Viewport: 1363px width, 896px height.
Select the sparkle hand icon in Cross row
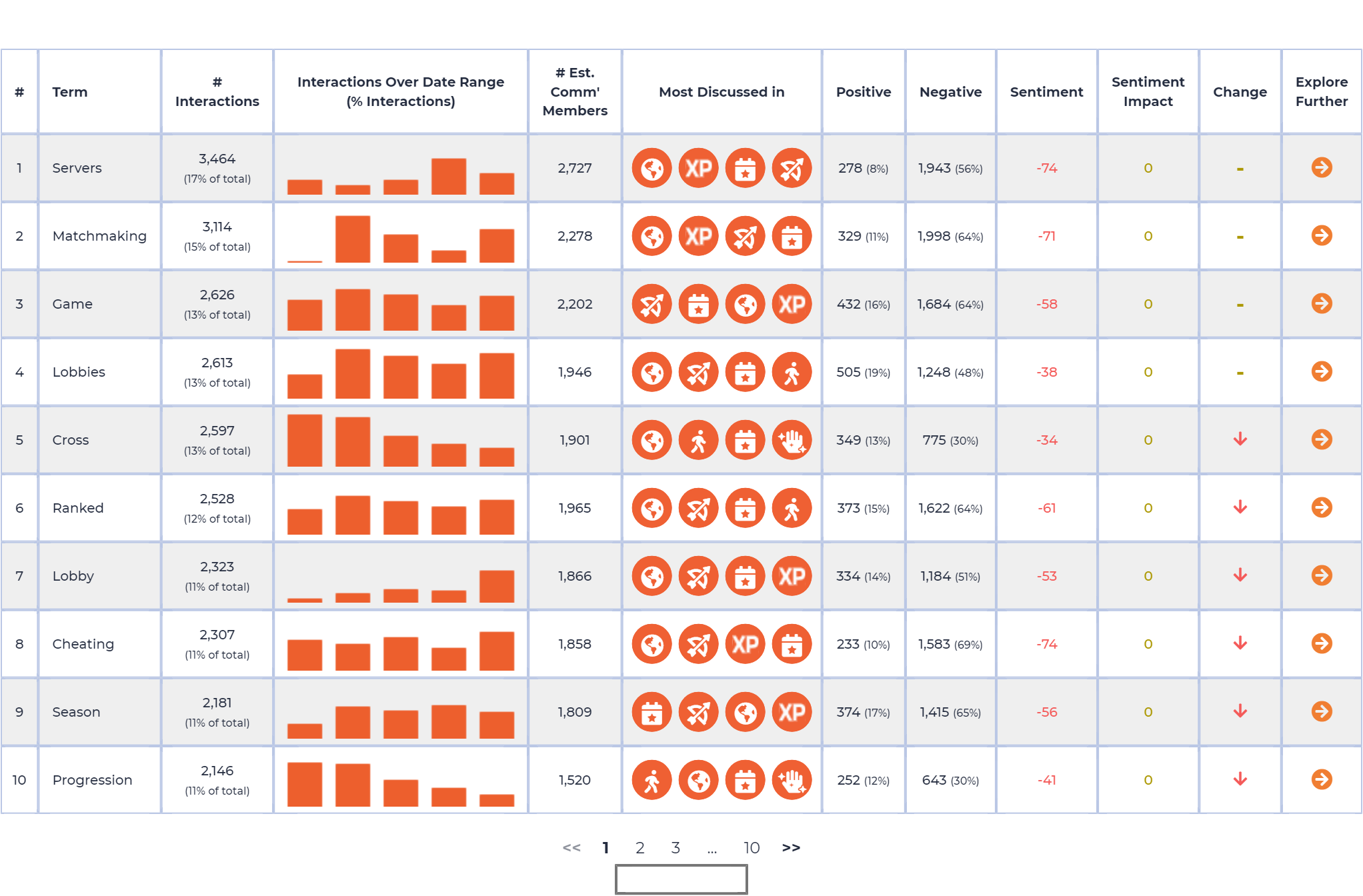coord(792,440)
